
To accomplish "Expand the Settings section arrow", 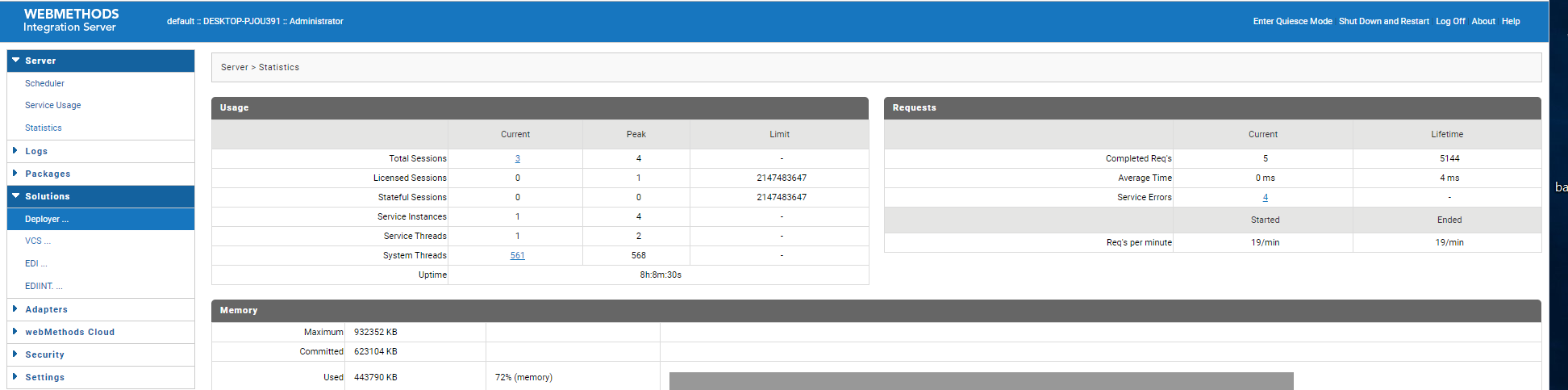I will click(15, 376).
